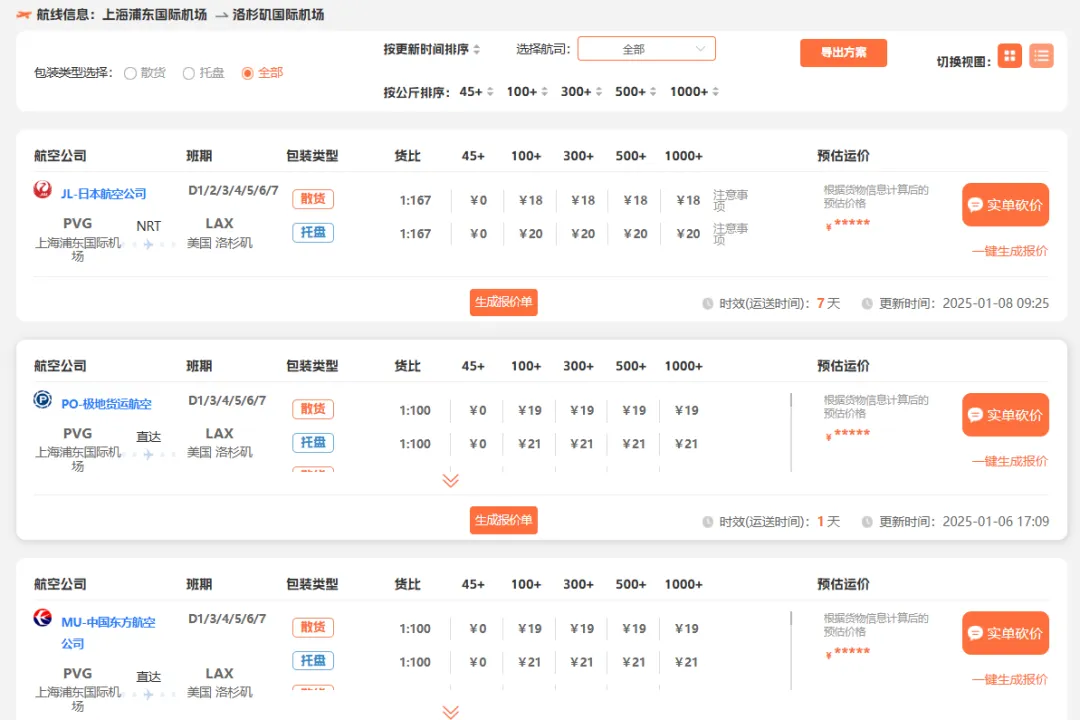Click update time 2025-01-08 09:25
The height and width of the screenshot is (720, 1080).
coord(995,303)
